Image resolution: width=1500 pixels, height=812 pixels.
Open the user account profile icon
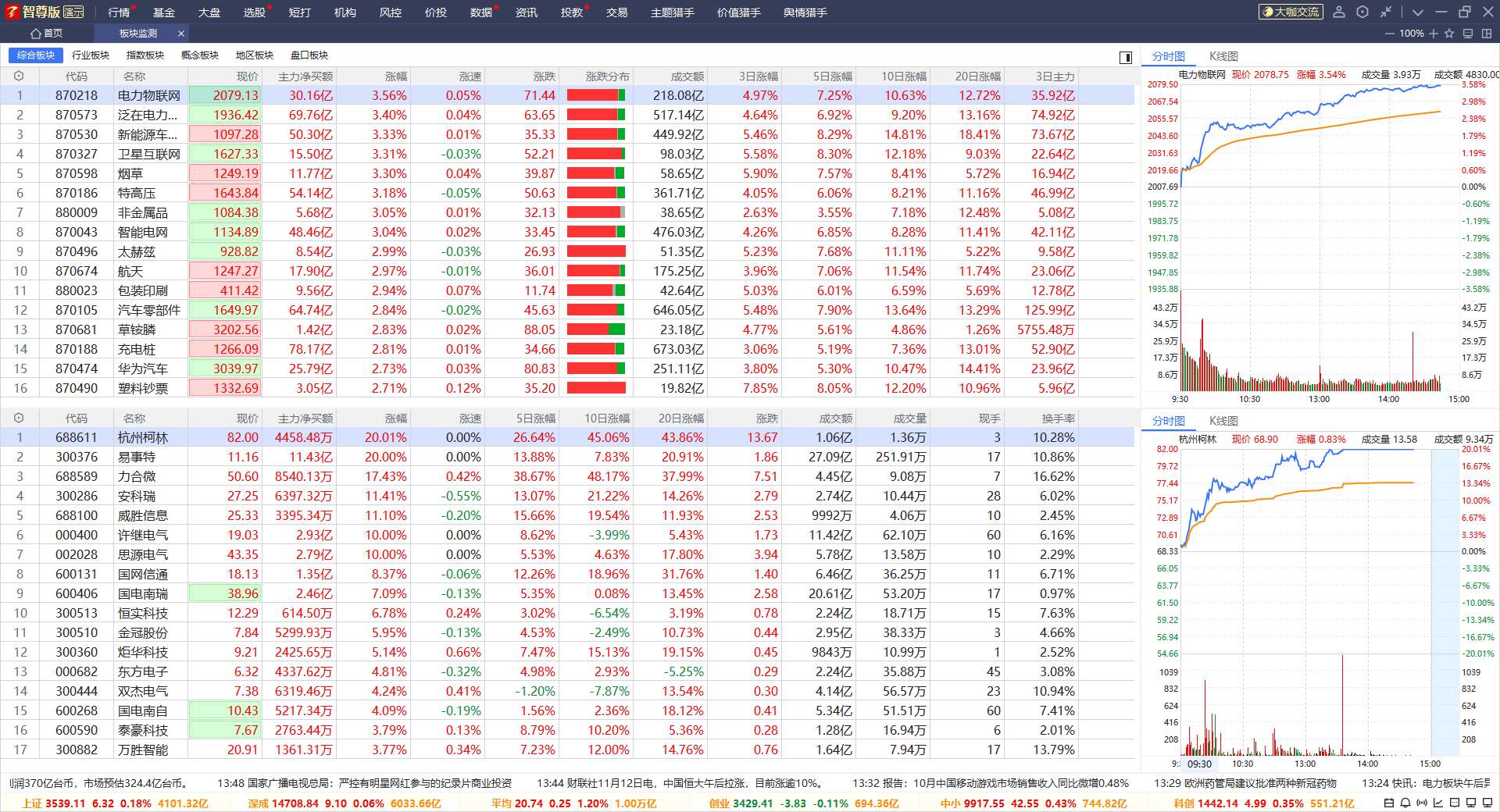(1339, 12)
